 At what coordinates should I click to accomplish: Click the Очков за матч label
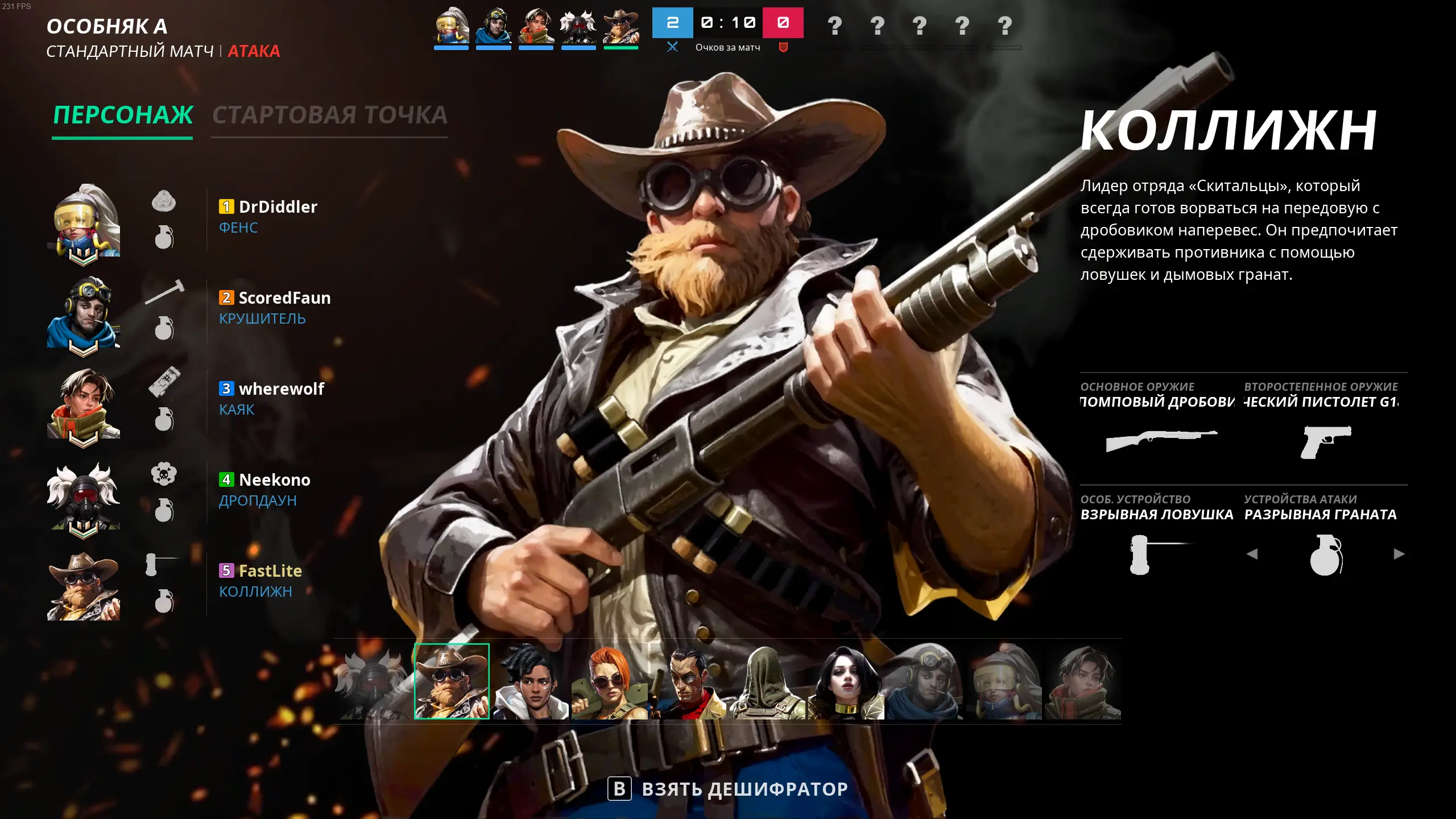coord(727,48)
